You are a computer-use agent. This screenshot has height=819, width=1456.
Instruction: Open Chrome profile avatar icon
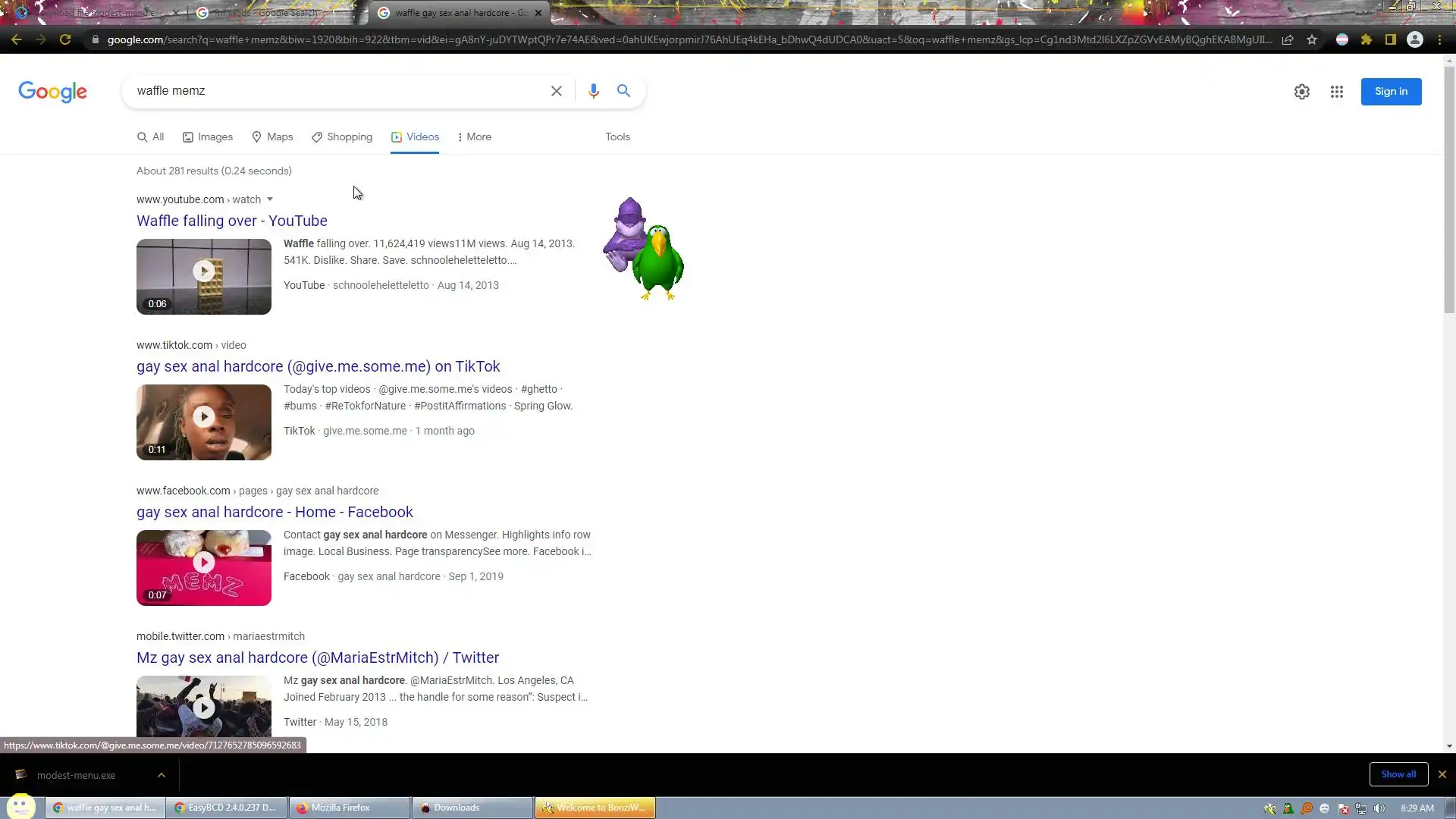(1414, 39)
